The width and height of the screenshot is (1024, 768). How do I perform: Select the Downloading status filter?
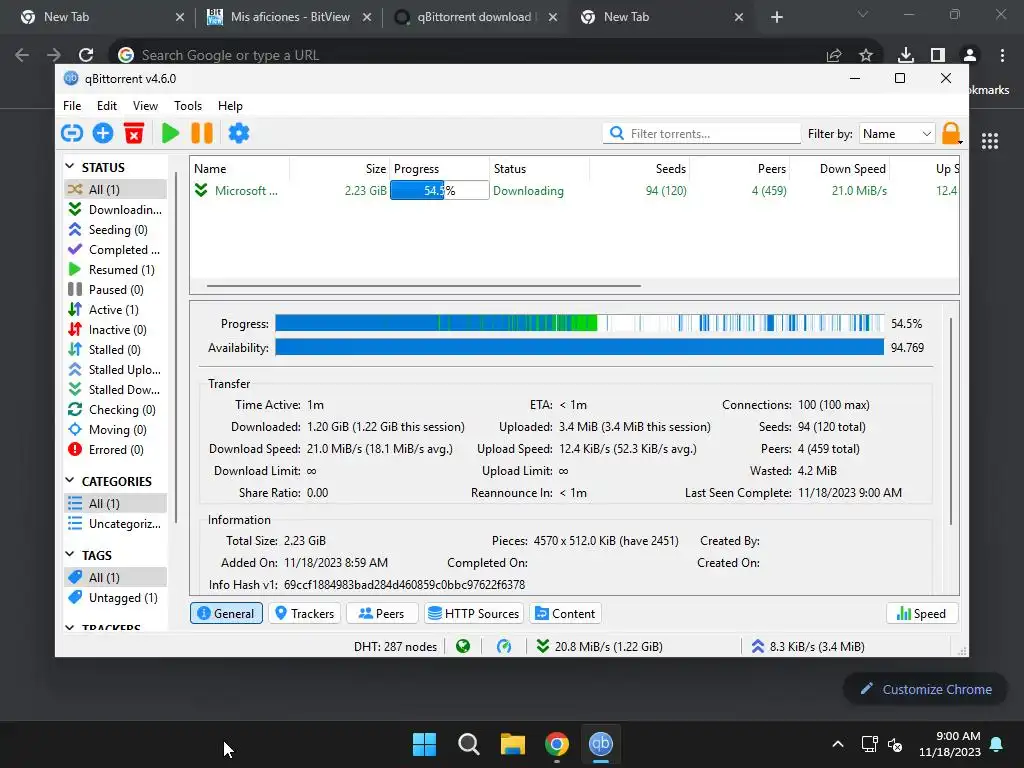pos(116,210)
